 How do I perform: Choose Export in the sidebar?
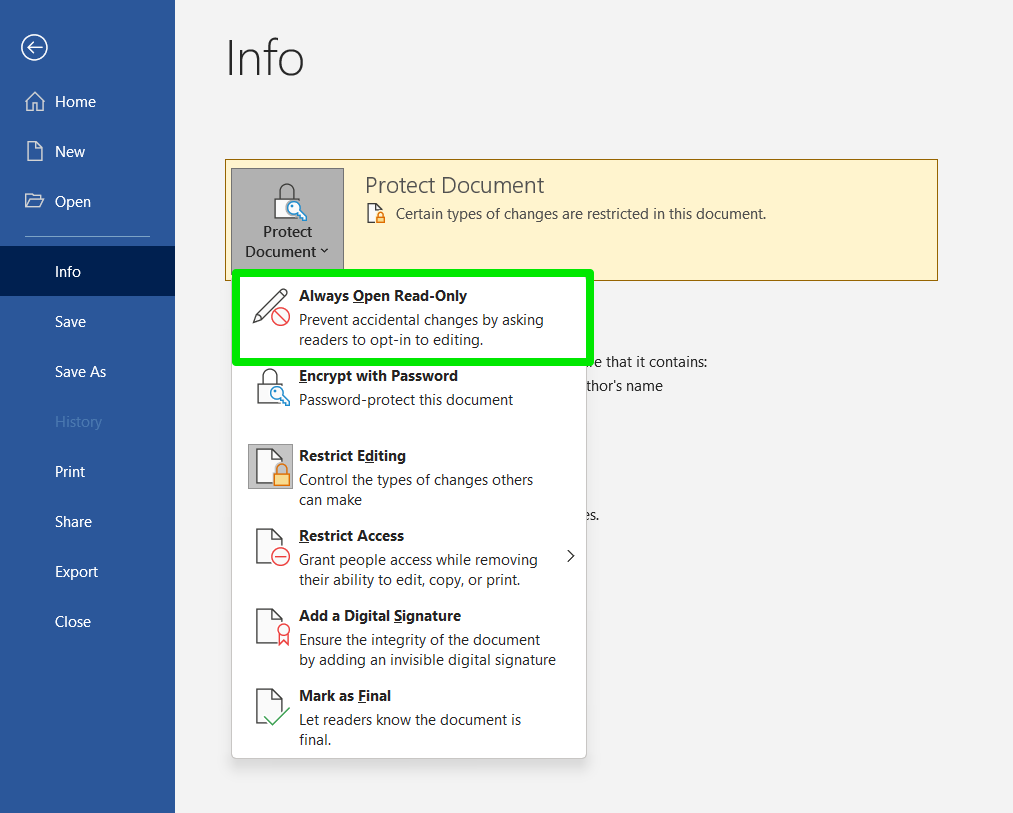87,572
